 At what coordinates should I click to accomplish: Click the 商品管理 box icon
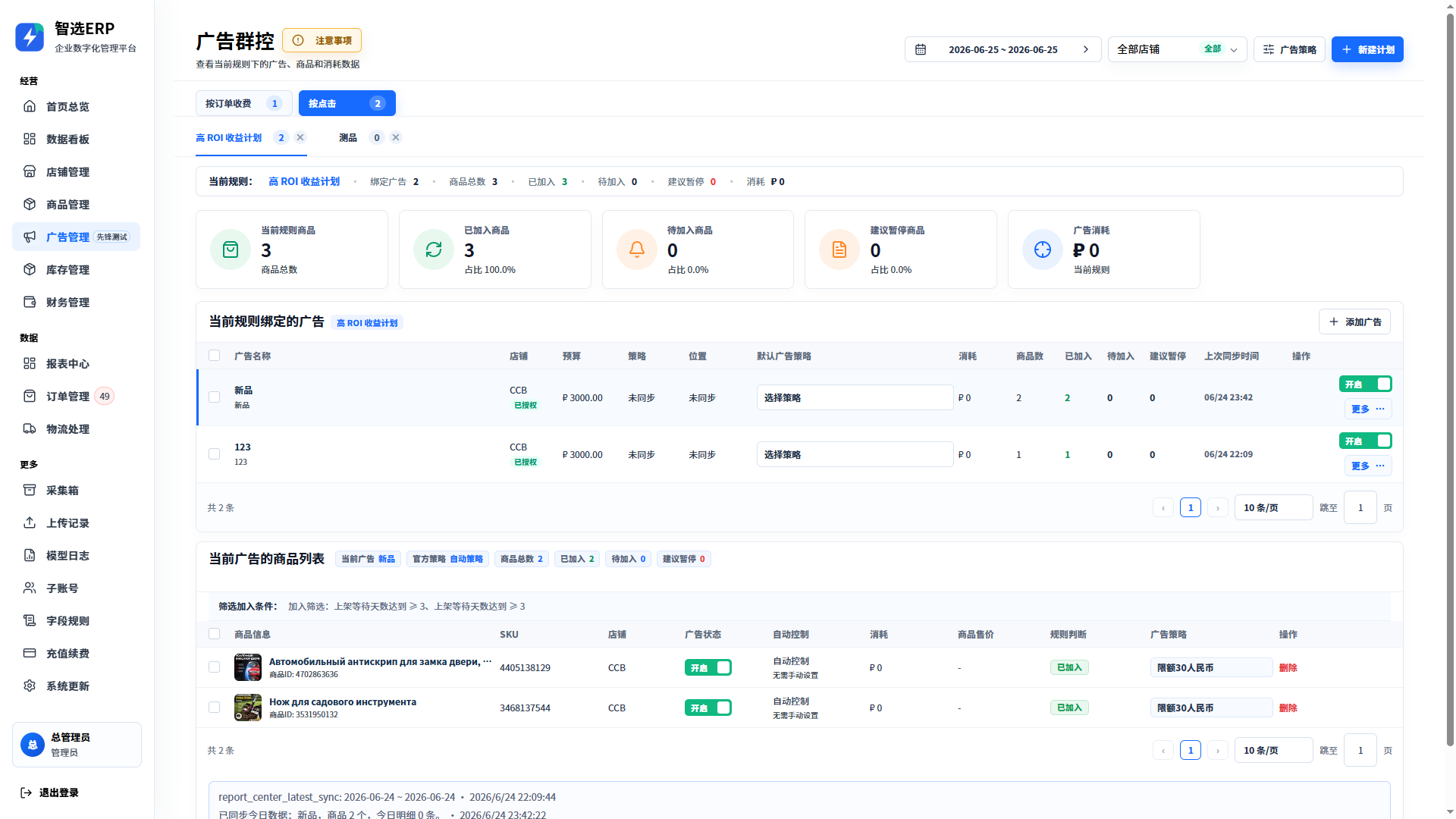[30, 204]
